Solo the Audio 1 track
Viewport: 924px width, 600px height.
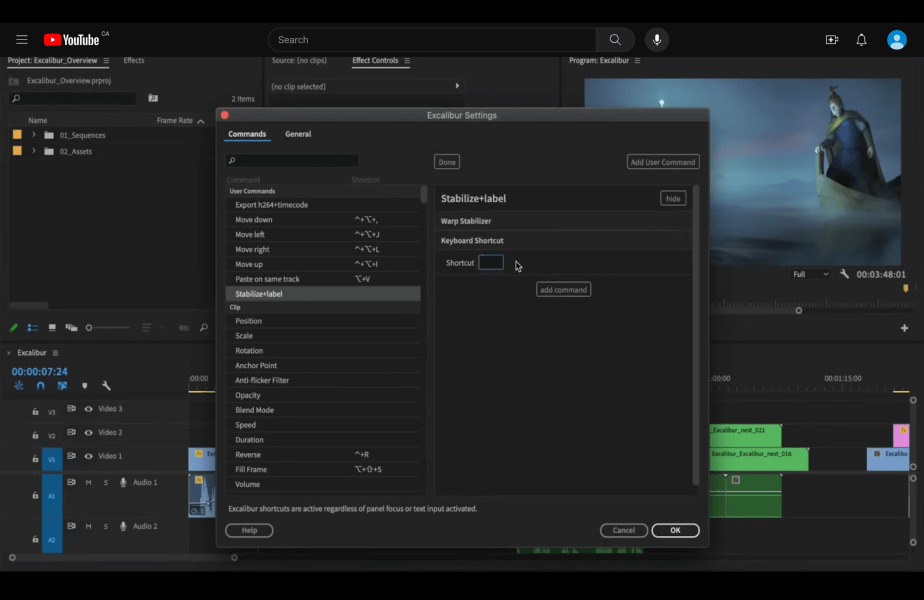106,483
